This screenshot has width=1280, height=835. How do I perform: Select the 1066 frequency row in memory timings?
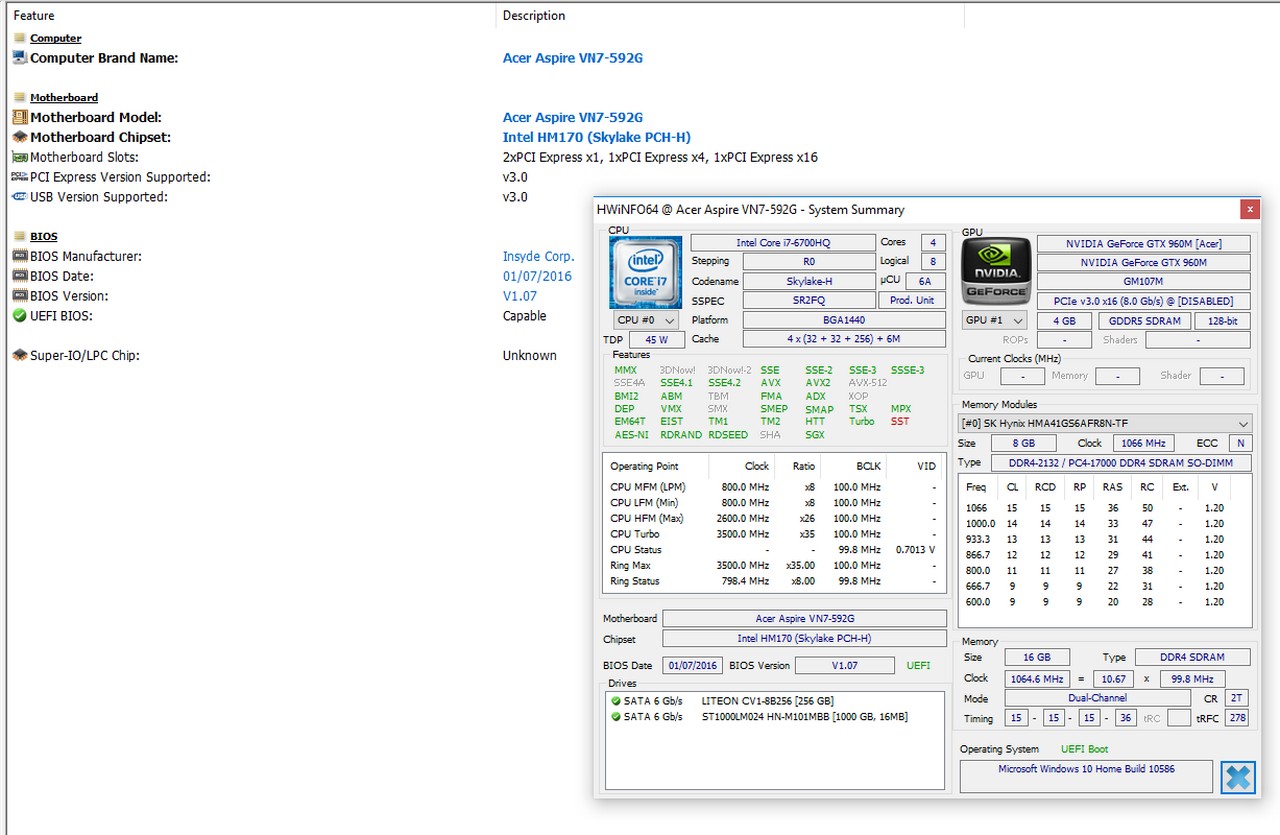pyautogui.click(x=1104, y=508)
